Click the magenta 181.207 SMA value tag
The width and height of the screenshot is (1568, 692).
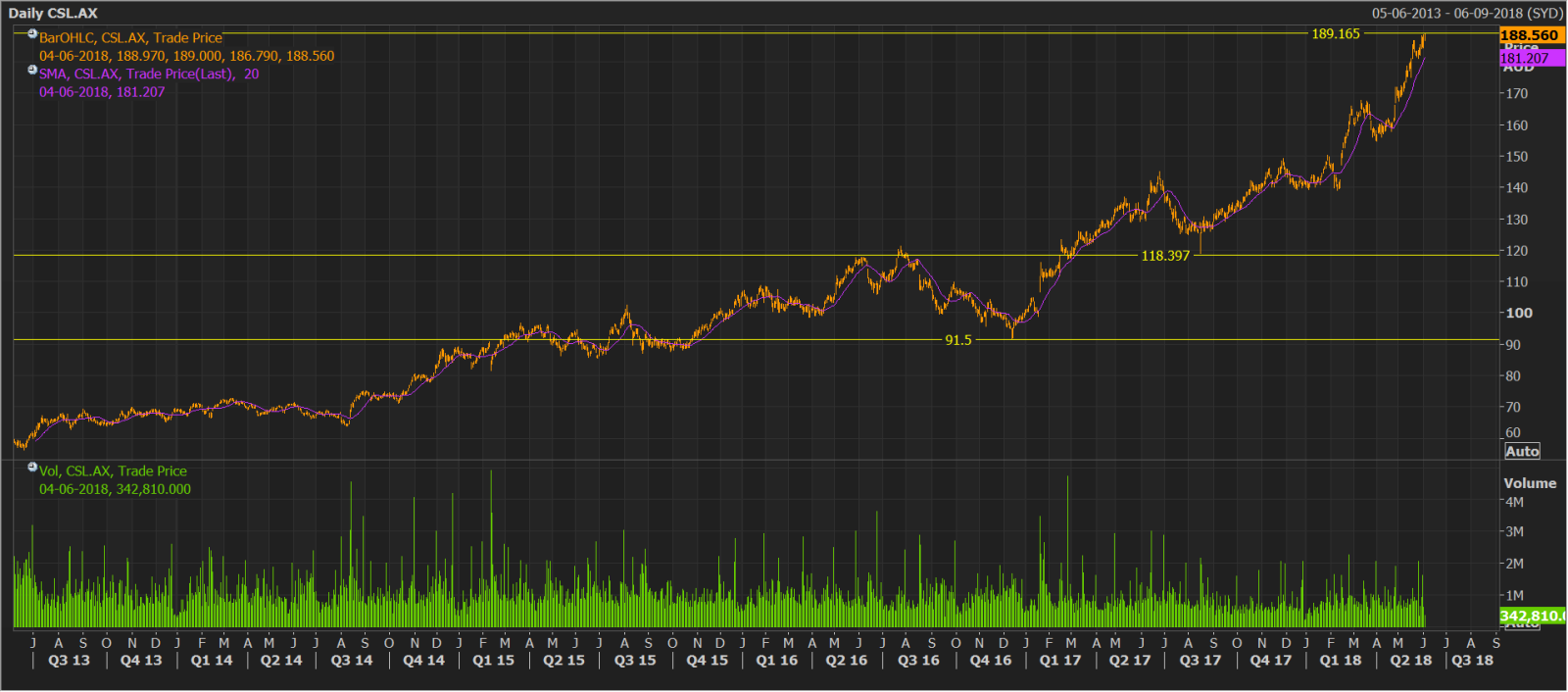tap(1532, 59)
